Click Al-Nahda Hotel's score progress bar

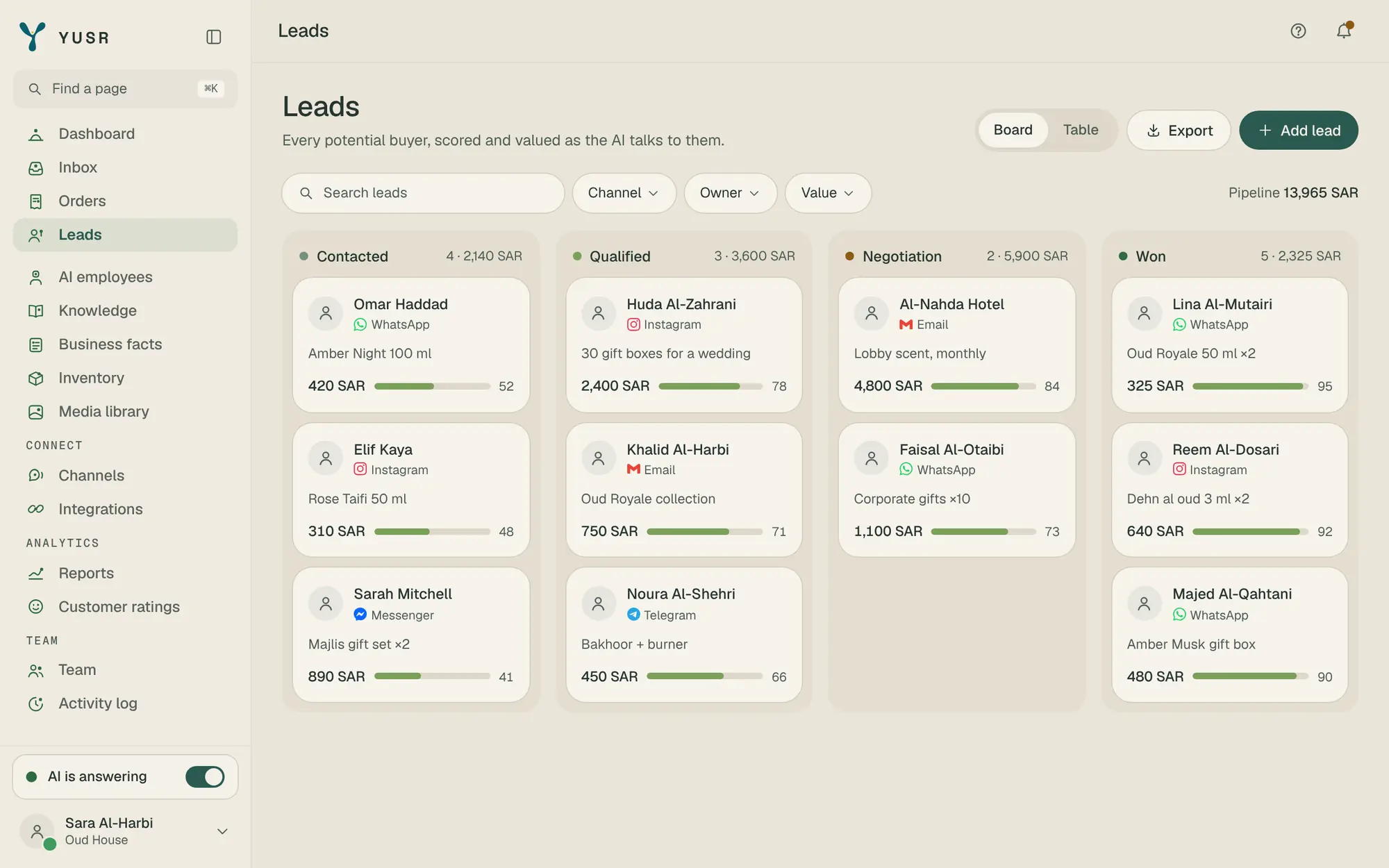pos(983,386)
